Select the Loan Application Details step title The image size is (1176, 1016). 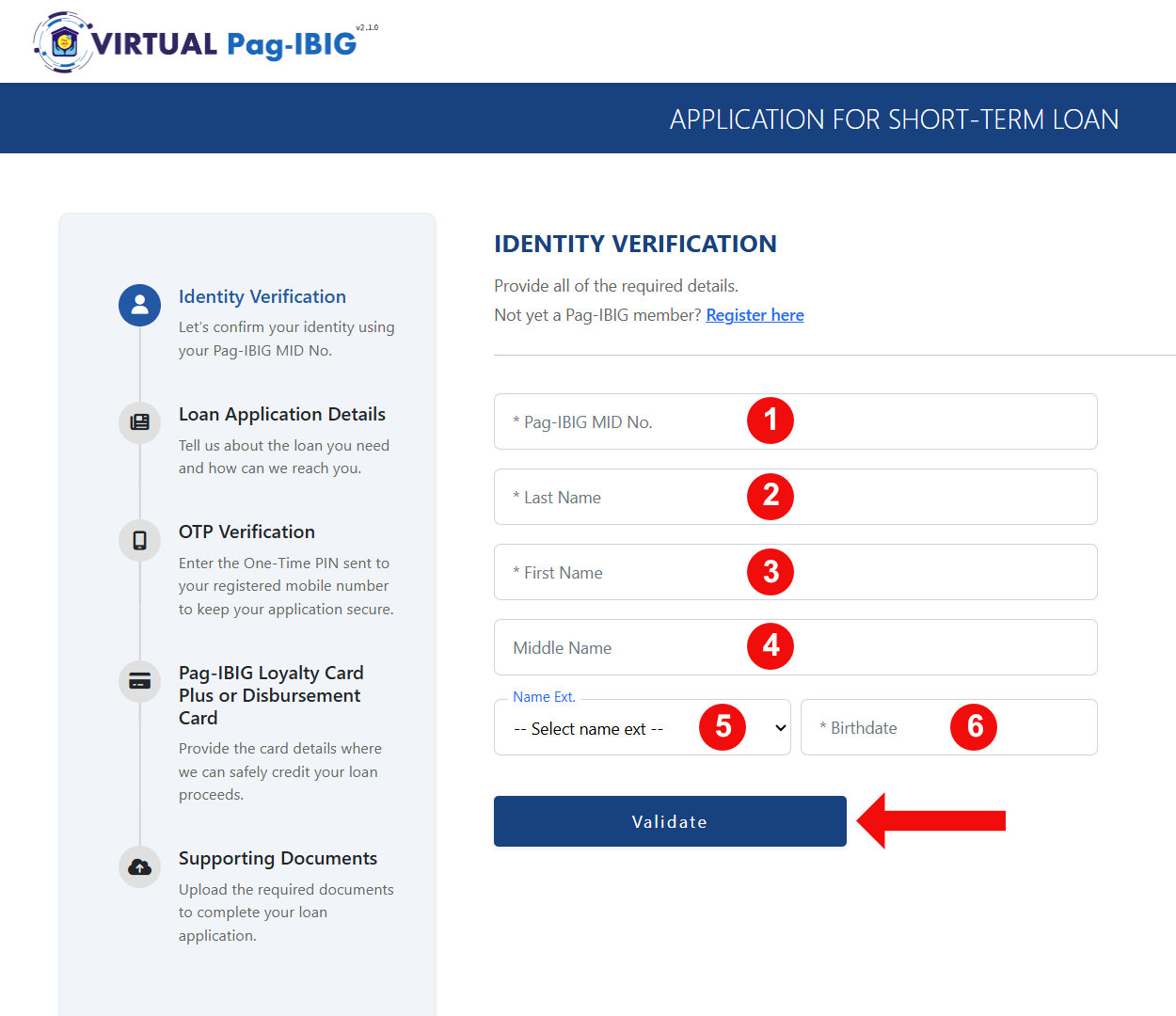coord(282,414)
